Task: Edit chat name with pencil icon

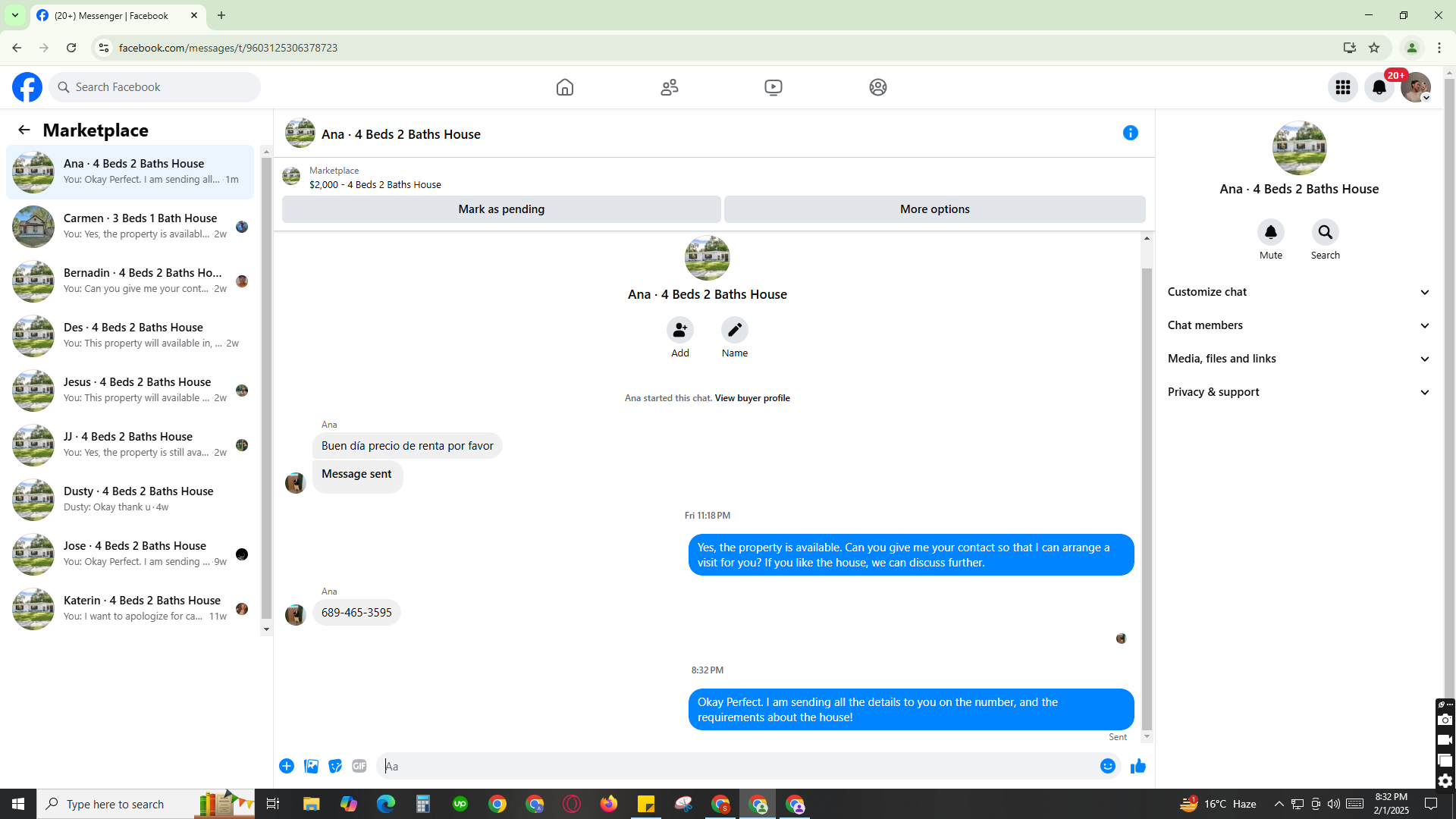Action: coord(734,330)
